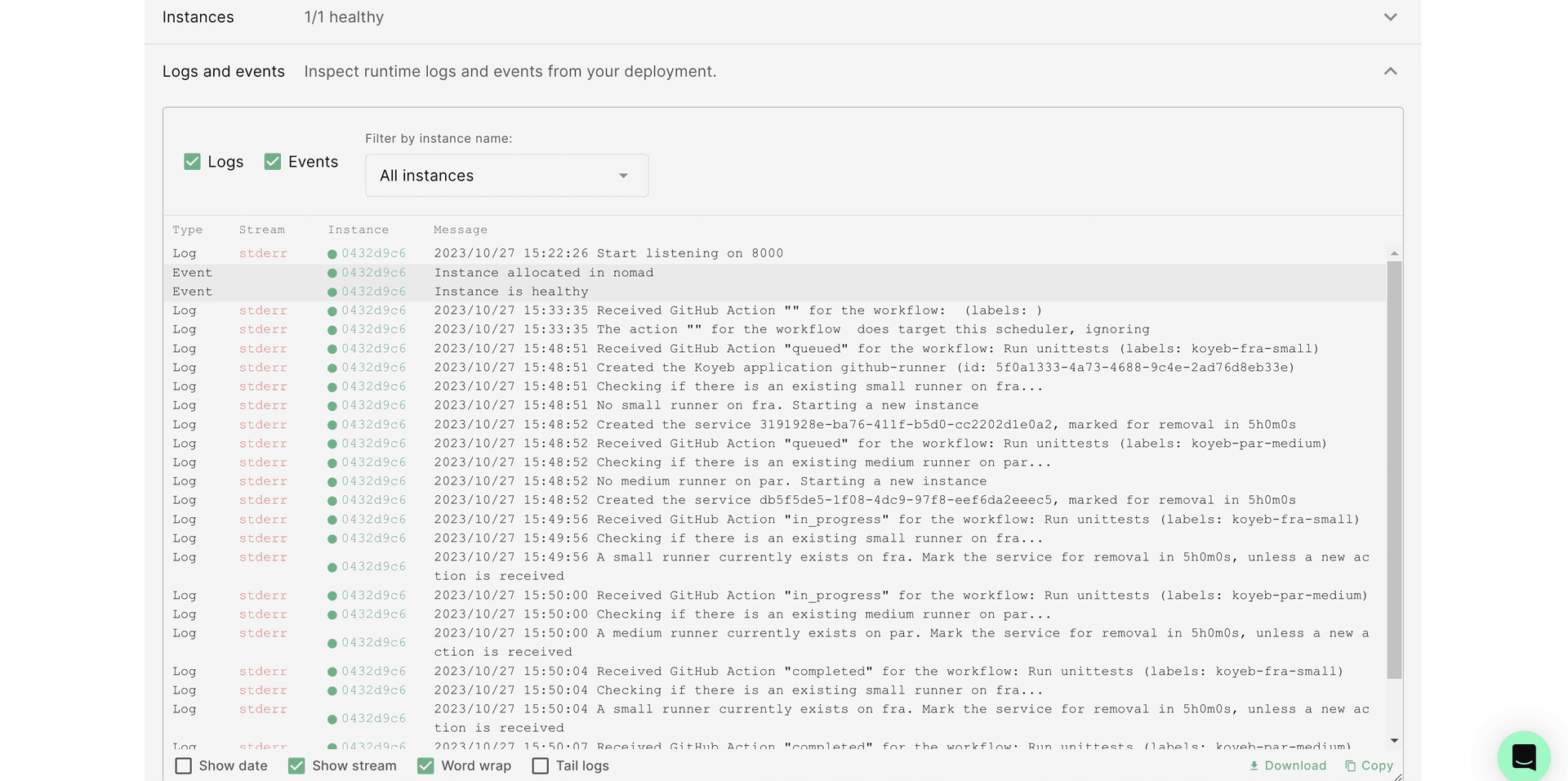The width and height of the screenshot is (1568, 781).
Task: Collapse the Logs and events section
Action: tap(1390, 72)
